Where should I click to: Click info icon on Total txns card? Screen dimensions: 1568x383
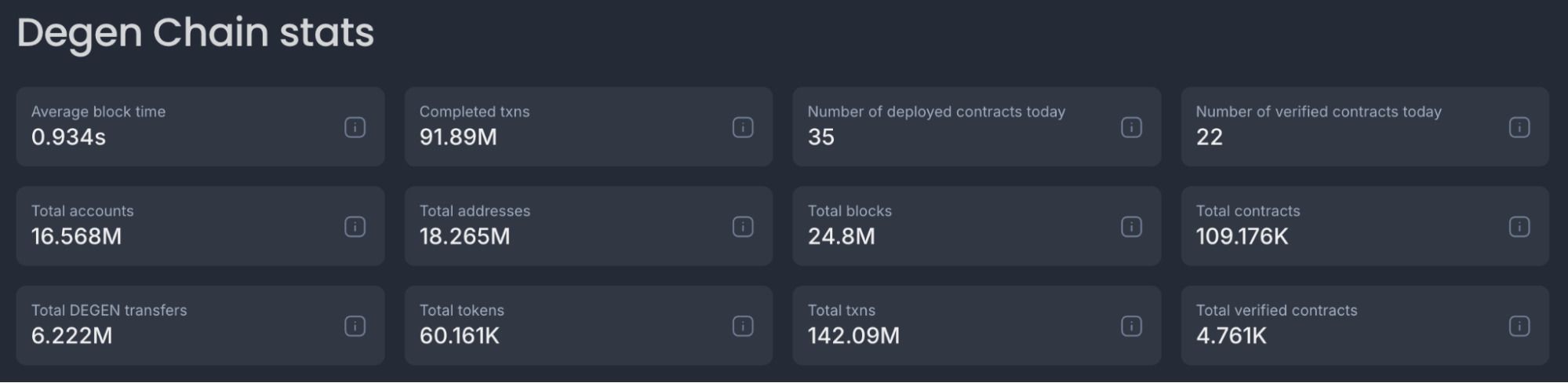click(x=1131, y=326)
